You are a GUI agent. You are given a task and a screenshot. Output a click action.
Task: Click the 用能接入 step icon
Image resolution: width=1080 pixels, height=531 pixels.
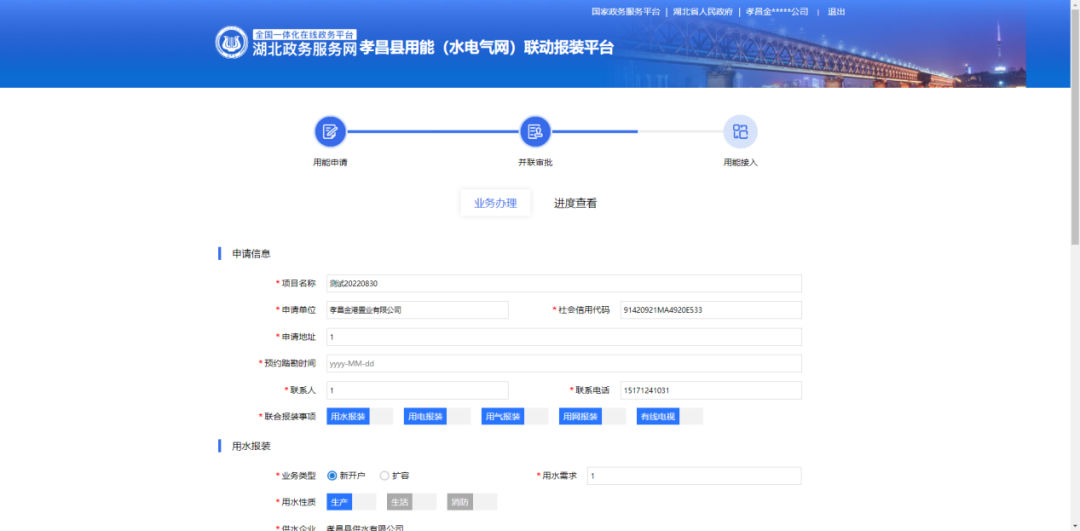(x=740, y=131)
